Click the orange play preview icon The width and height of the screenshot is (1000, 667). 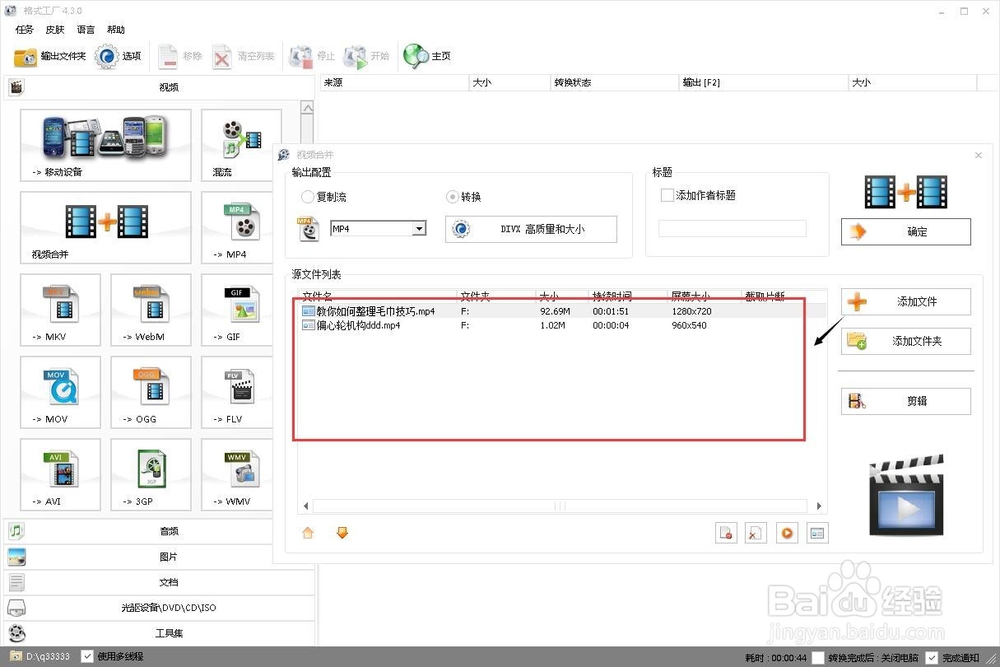coord(787,532)
